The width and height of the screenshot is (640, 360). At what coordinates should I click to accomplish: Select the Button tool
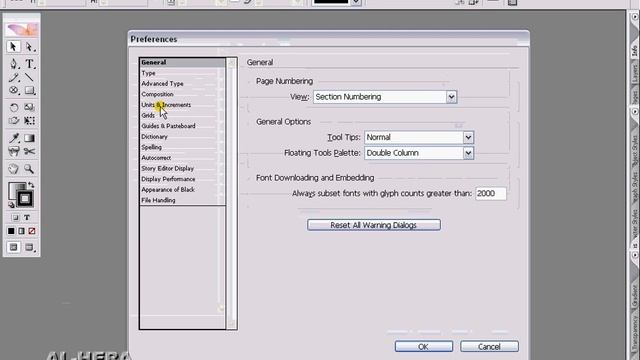pos(13,151)
